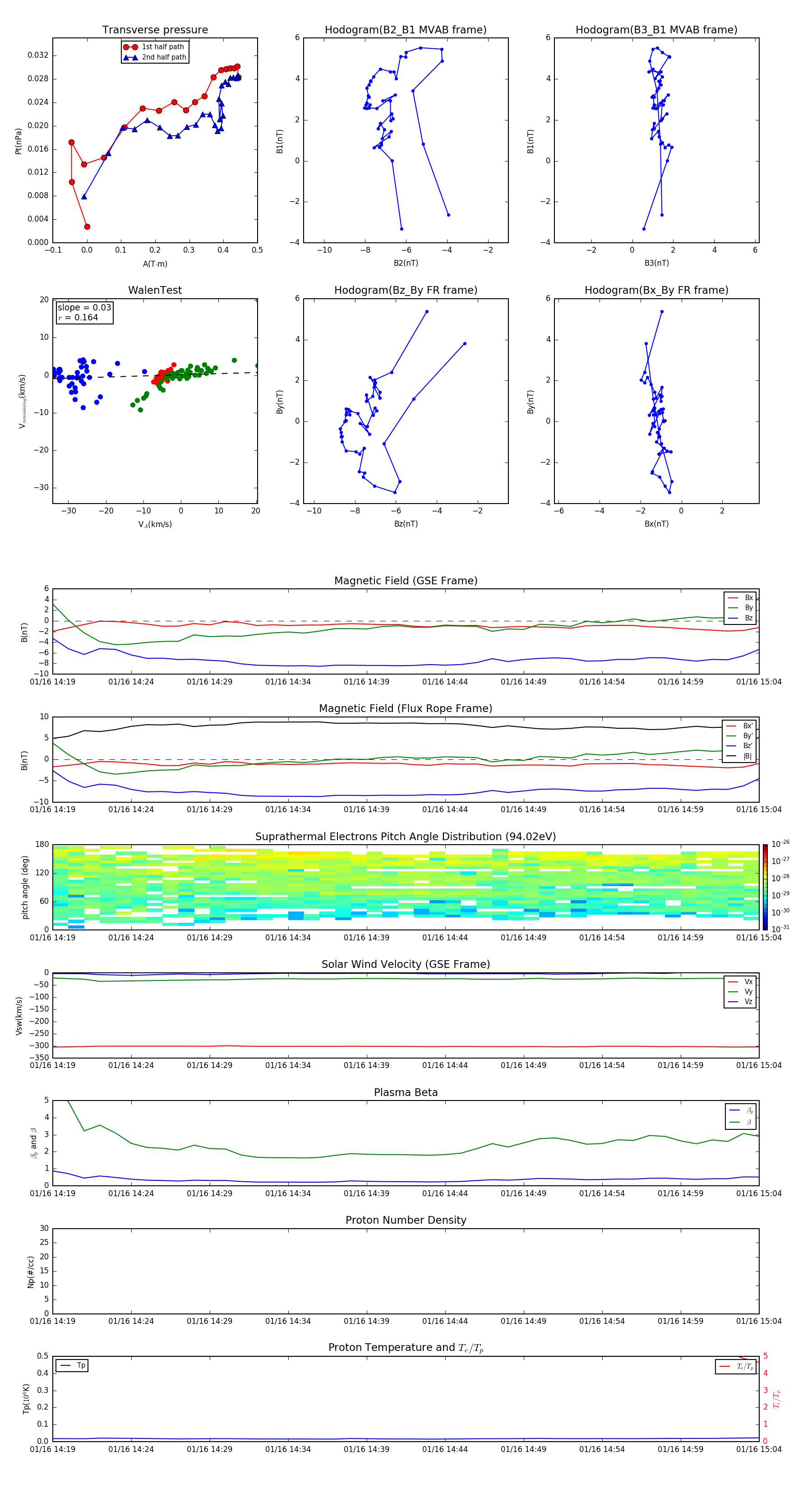This screenshot has width=812, height=1489.
Task: Click '2nd half path' legend entry
Action: [155, 57]
